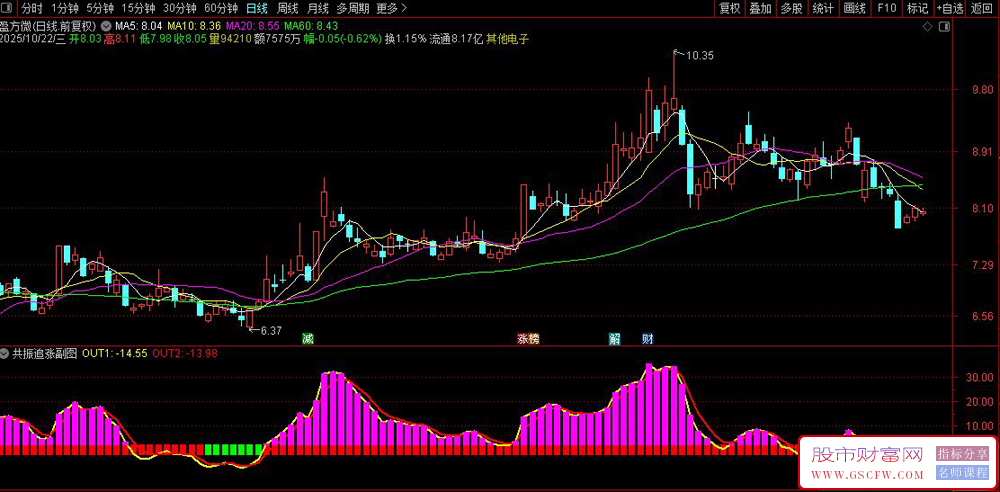Open the main chart indicator dropdown arrow
Viewport: 1000px width, 492px height.
click(107, 25)
